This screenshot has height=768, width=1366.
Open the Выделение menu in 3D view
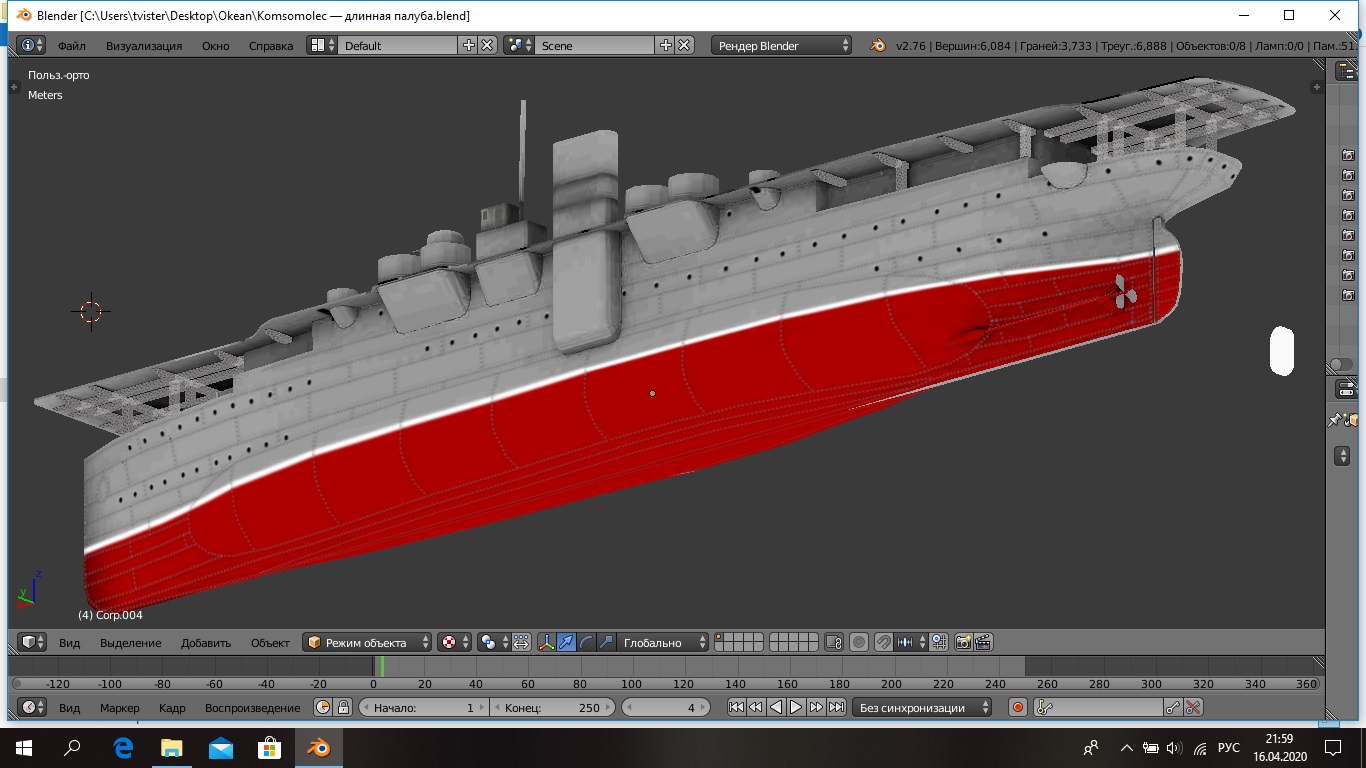(x=130, y=643)
